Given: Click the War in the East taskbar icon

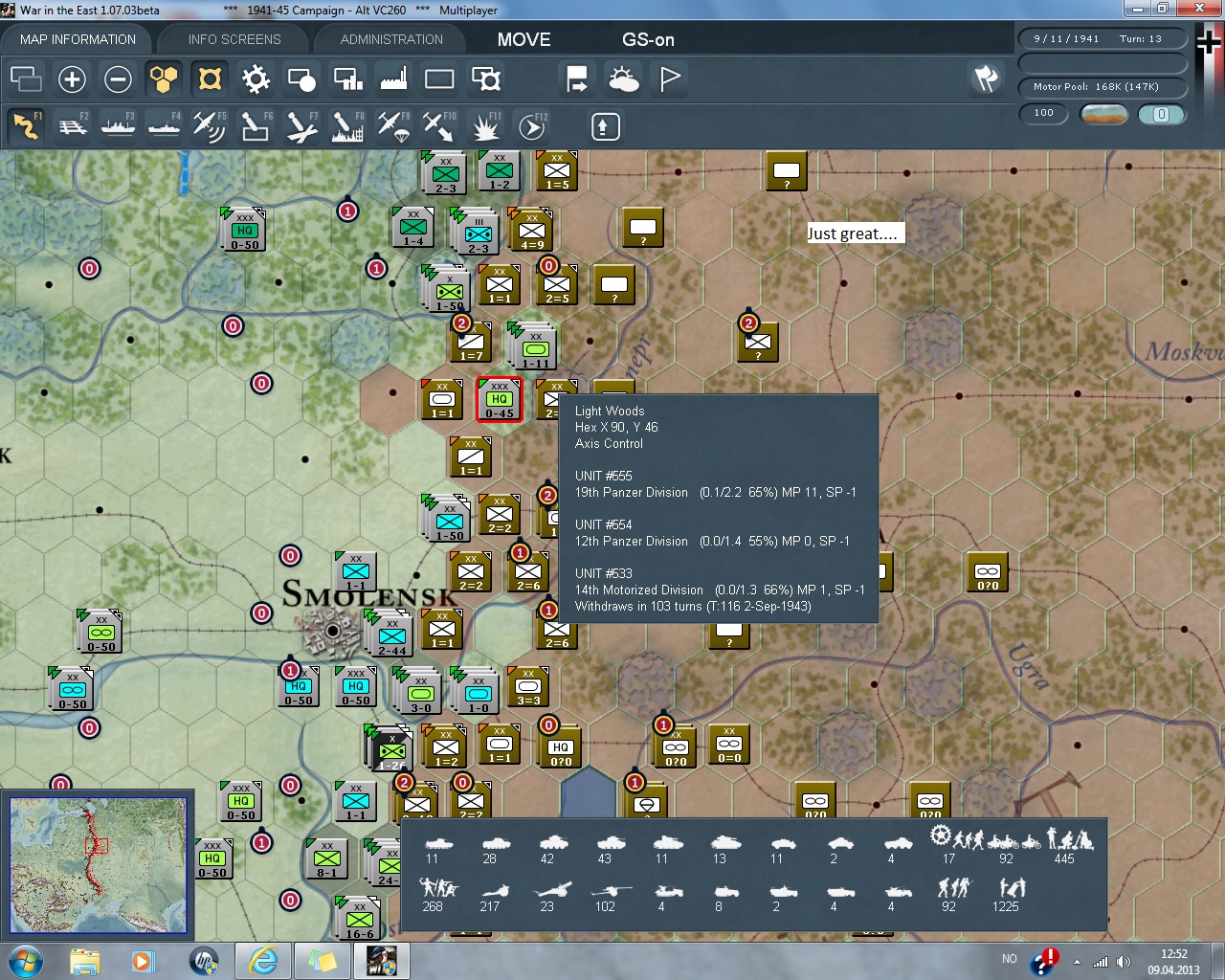Looking at the screenshot, I should click(381, 961).
